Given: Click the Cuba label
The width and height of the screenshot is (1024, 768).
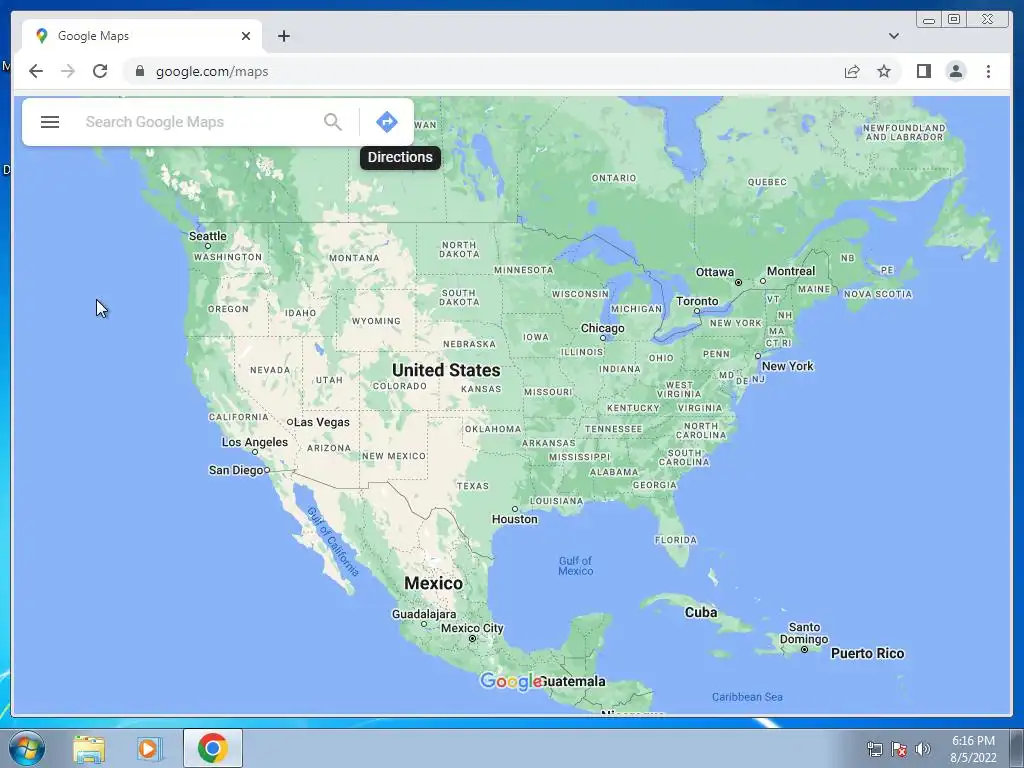Looking at the screenshot, I should click(x=701, y=613).
